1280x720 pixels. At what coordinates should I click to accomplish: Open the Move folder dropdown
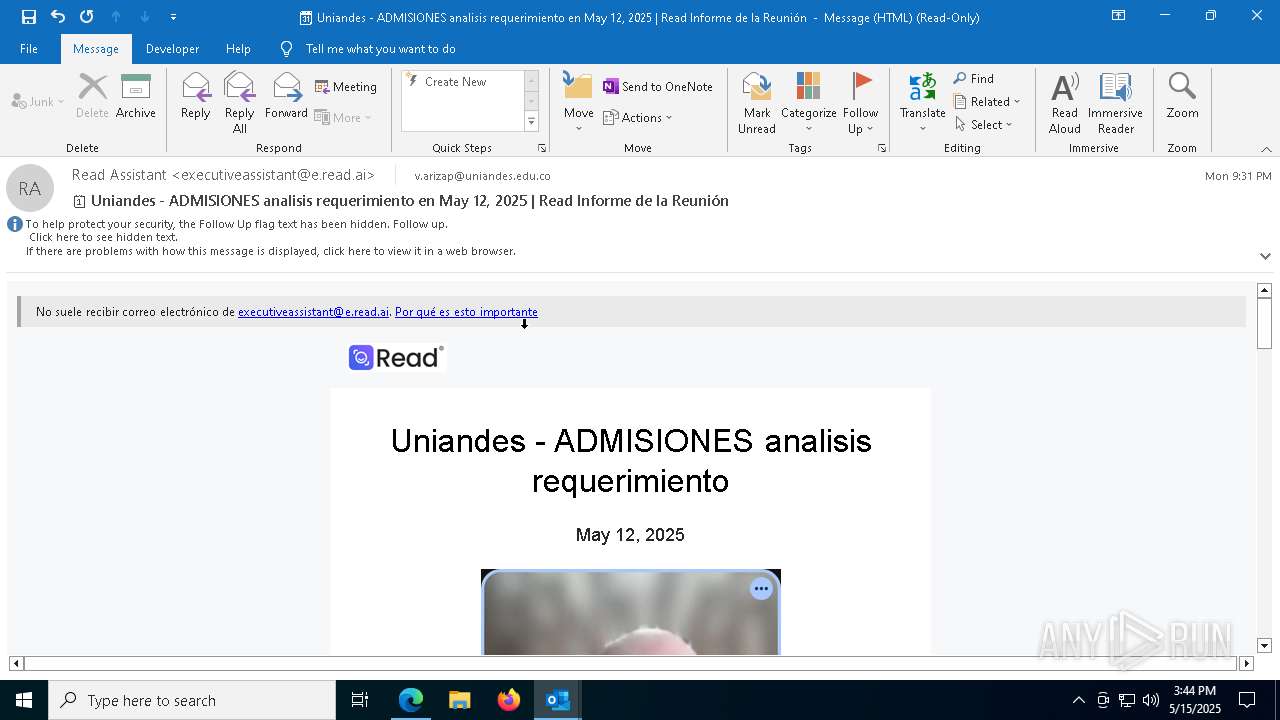[x=579, y=102]
